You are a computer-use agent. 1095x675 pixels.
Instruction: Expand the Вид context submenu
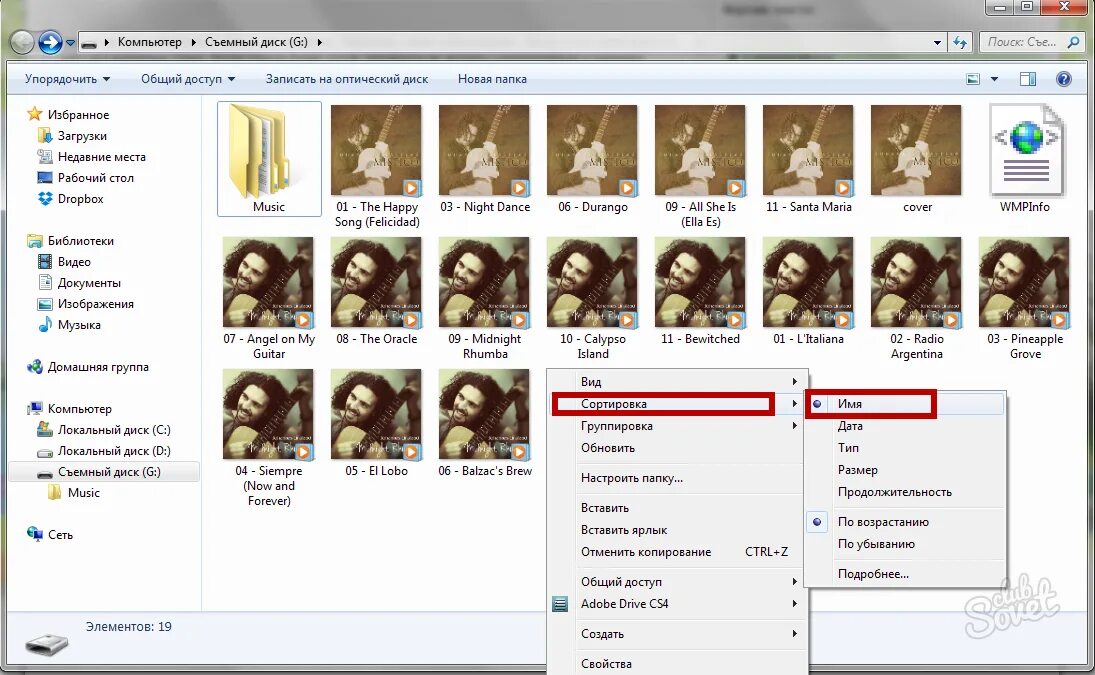677,382
